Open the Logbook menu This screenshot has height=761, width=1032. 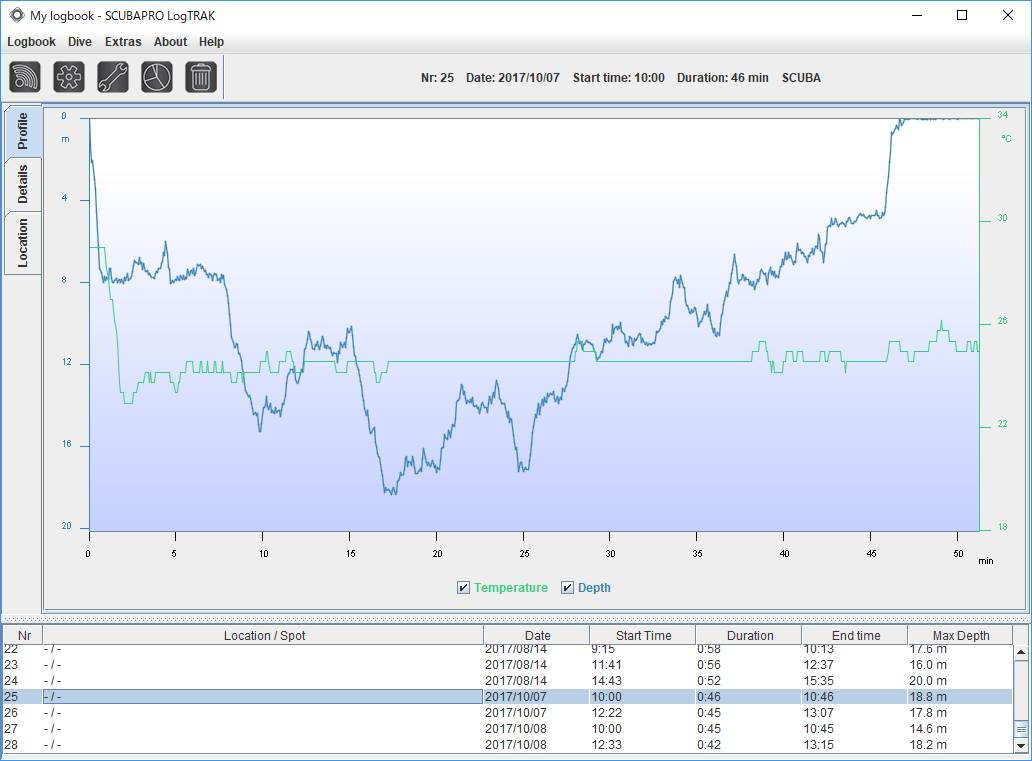tap(31, 41)
